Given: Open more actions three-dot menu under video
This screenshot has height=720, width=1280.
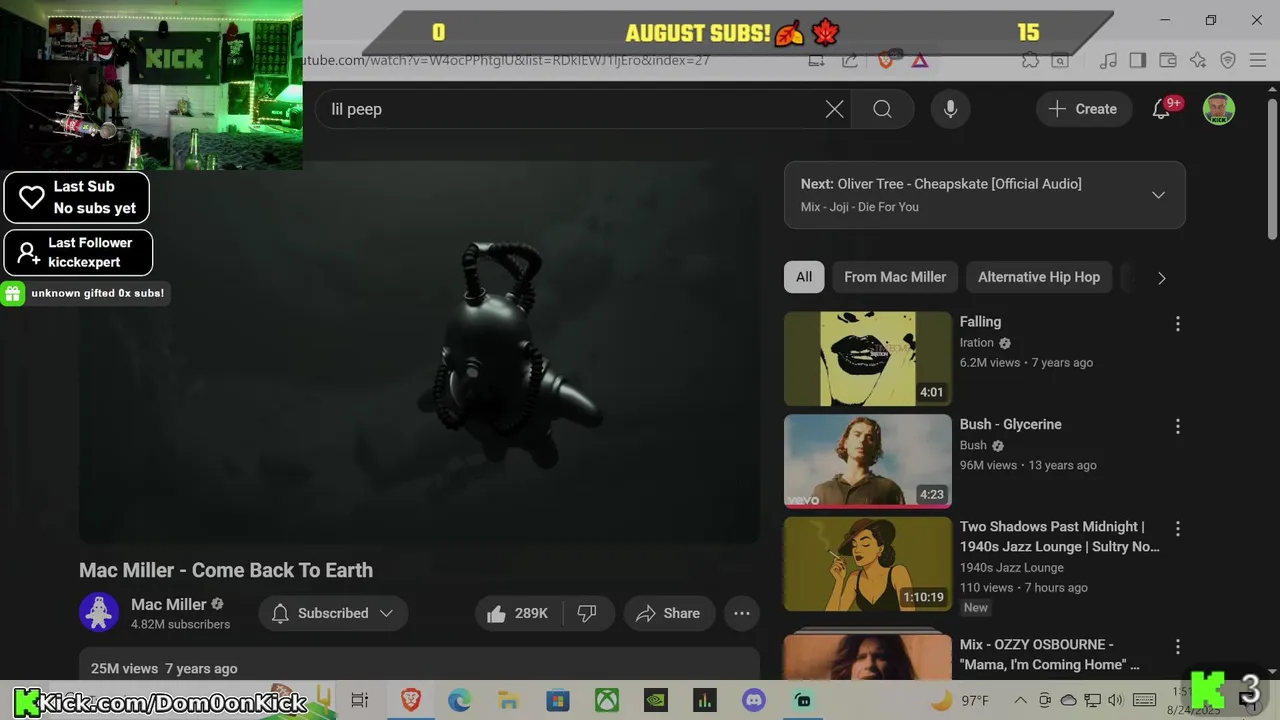Looking at the screenshot, I should 742,613.
